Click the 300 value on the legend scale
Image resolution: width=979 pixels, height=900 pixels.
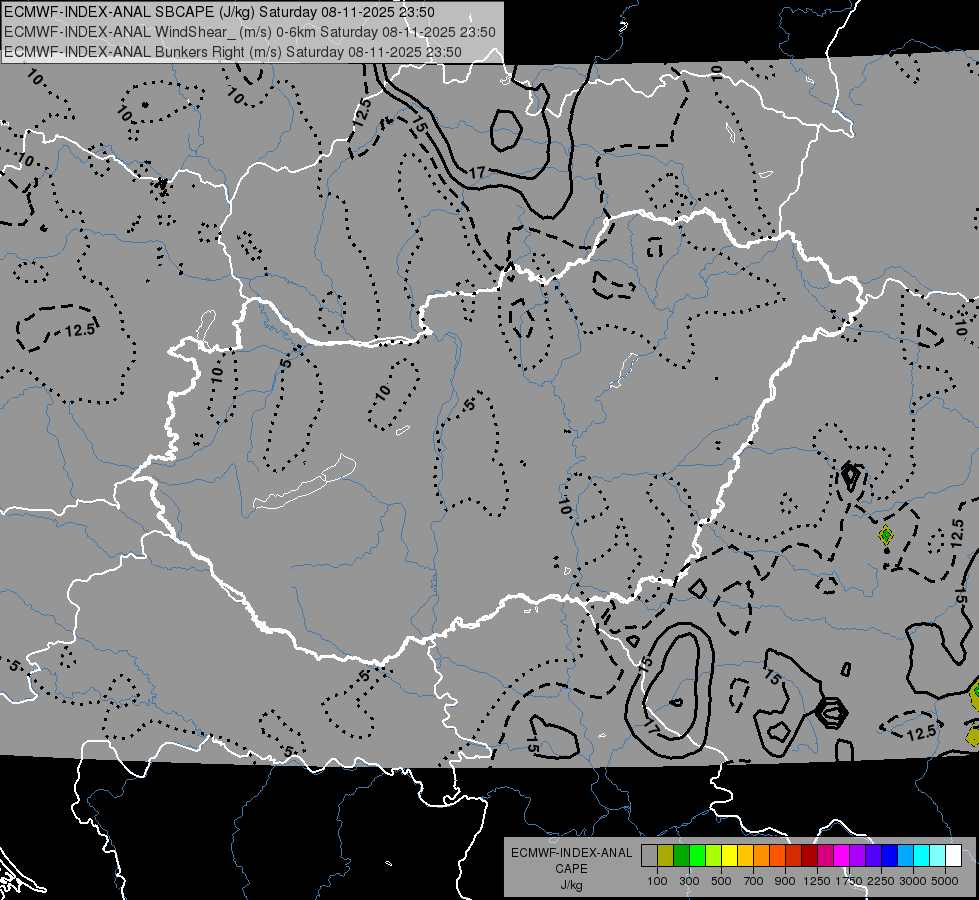pos(689,881)
